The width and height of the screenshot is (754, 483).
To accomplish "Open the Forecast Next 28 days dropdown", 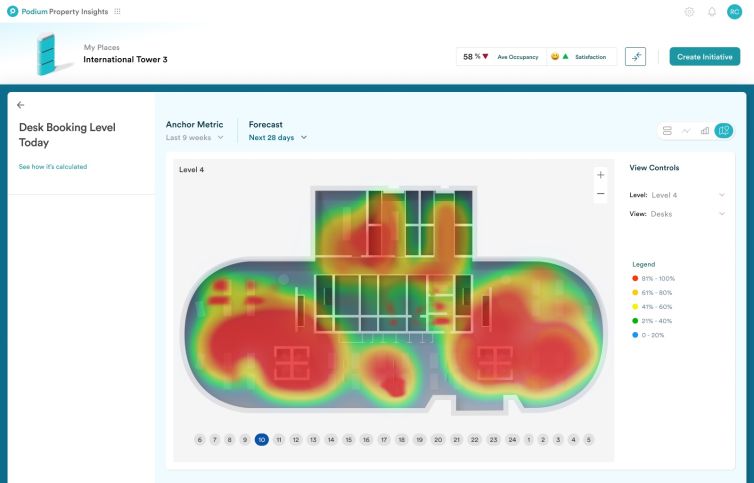I will point(278,138).
